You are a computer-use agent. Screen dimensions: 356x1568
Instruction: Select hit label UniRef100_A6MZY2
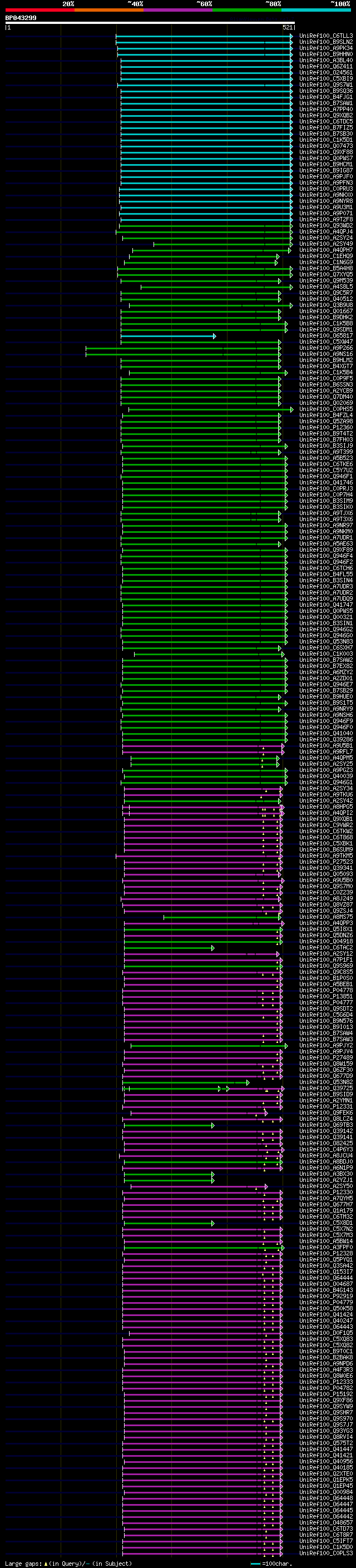click(x=325, y=672)
